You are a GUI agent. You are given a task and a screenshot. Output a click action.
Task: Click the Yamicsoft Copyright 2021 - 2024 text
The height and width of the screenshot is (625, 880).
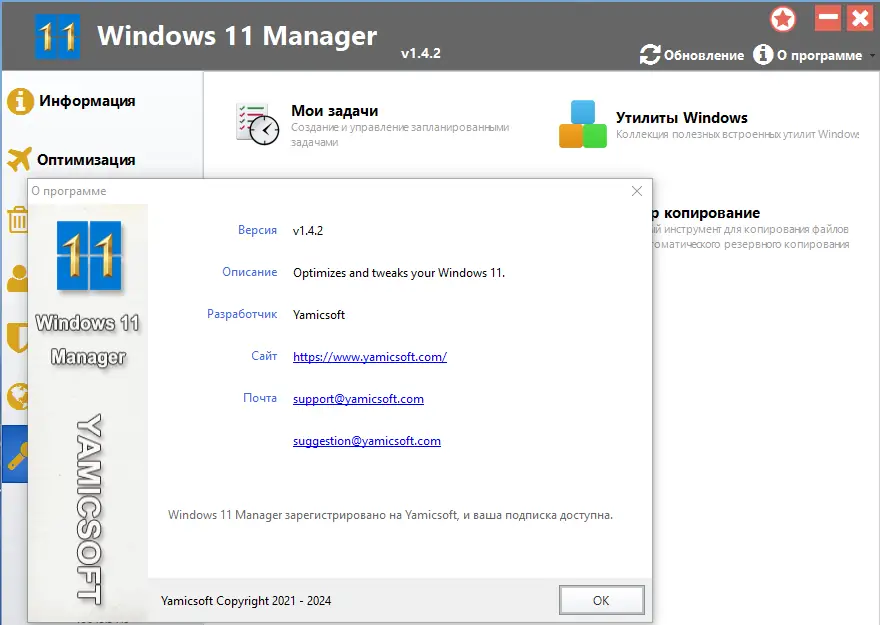click(246, 601)
